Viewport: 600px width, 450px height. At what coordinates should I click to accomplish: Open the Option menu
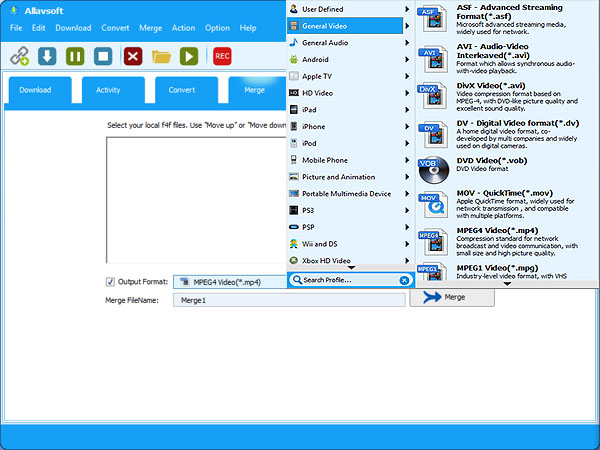[217, 28]
